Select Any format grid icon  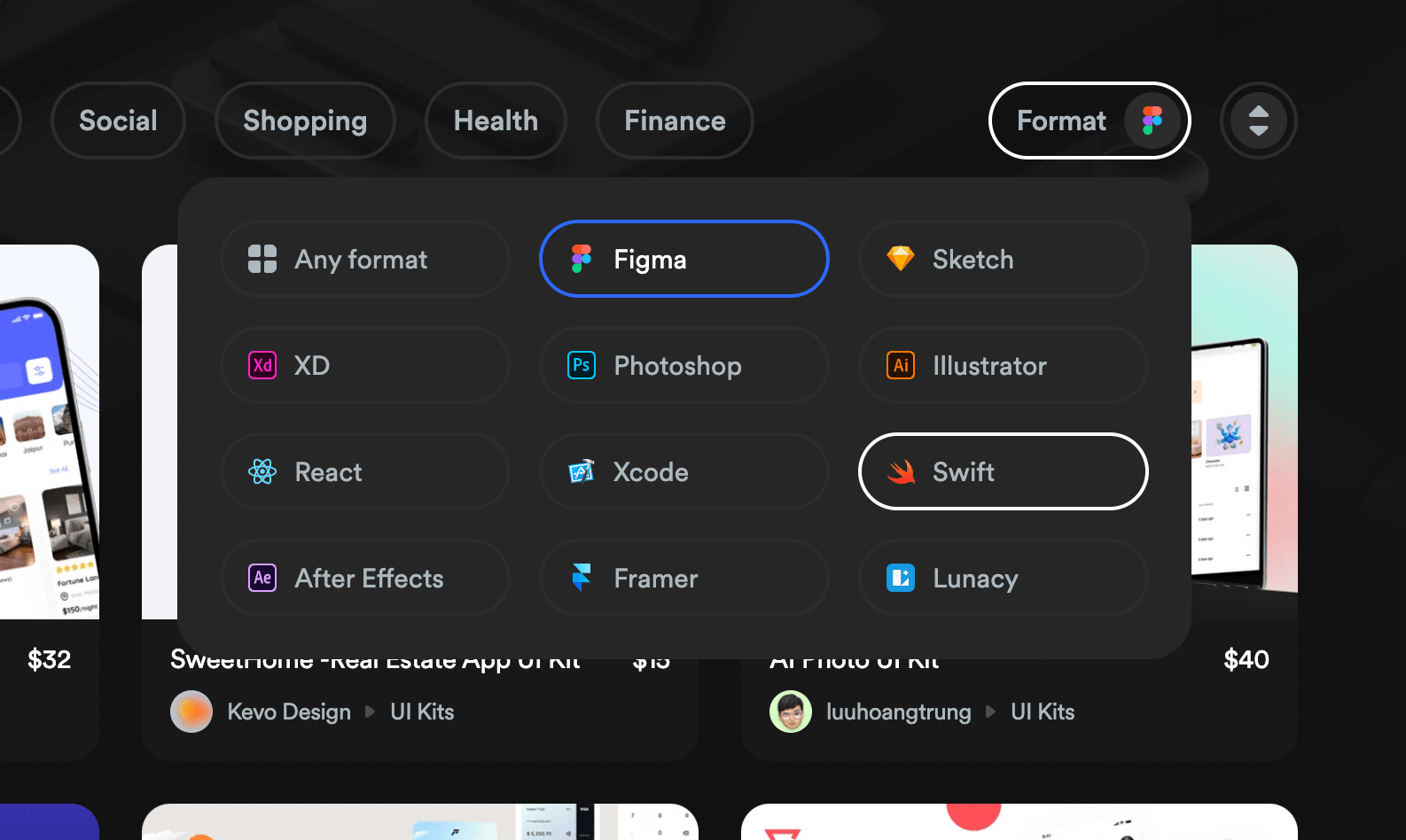262,259
